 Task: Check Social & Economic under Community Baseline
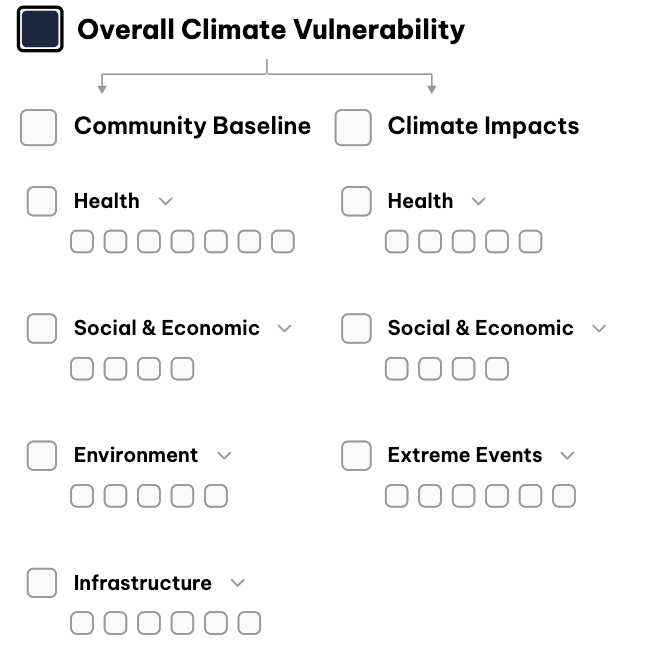coord(42,328)
